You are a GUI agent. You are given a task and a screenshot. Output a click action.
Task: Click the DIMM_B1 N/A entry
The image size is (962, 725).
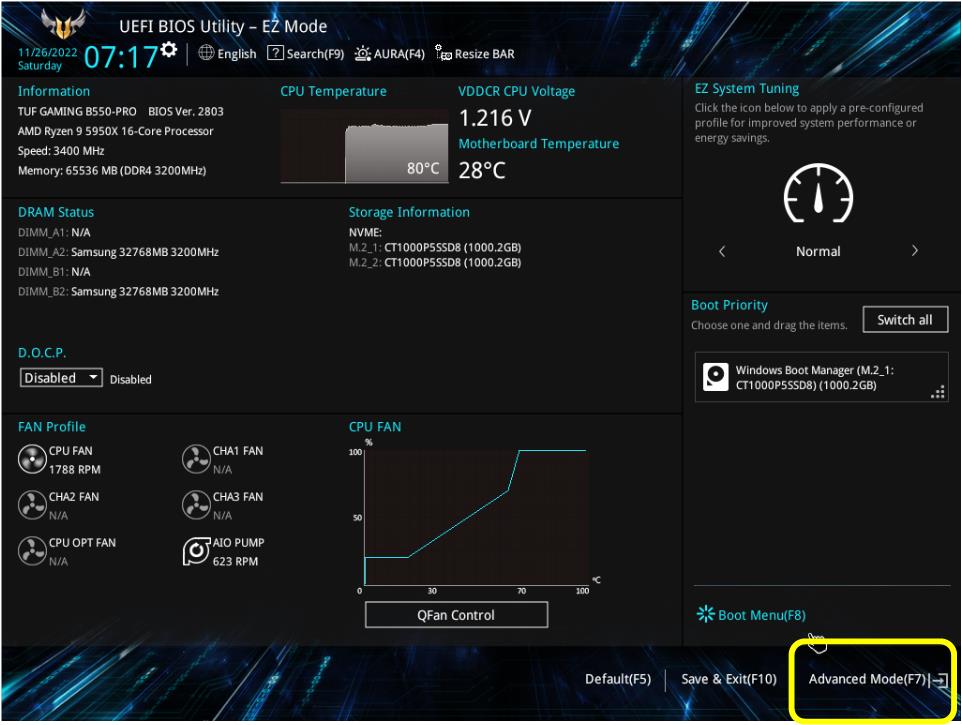click(x=54, y=272)
